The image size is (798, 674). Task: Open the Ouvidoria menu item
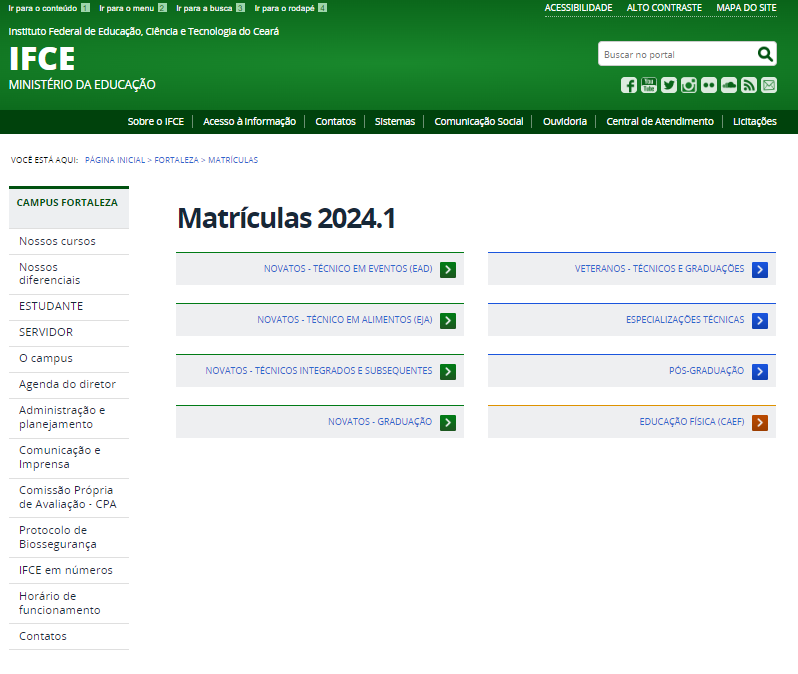tap(564, 122)
